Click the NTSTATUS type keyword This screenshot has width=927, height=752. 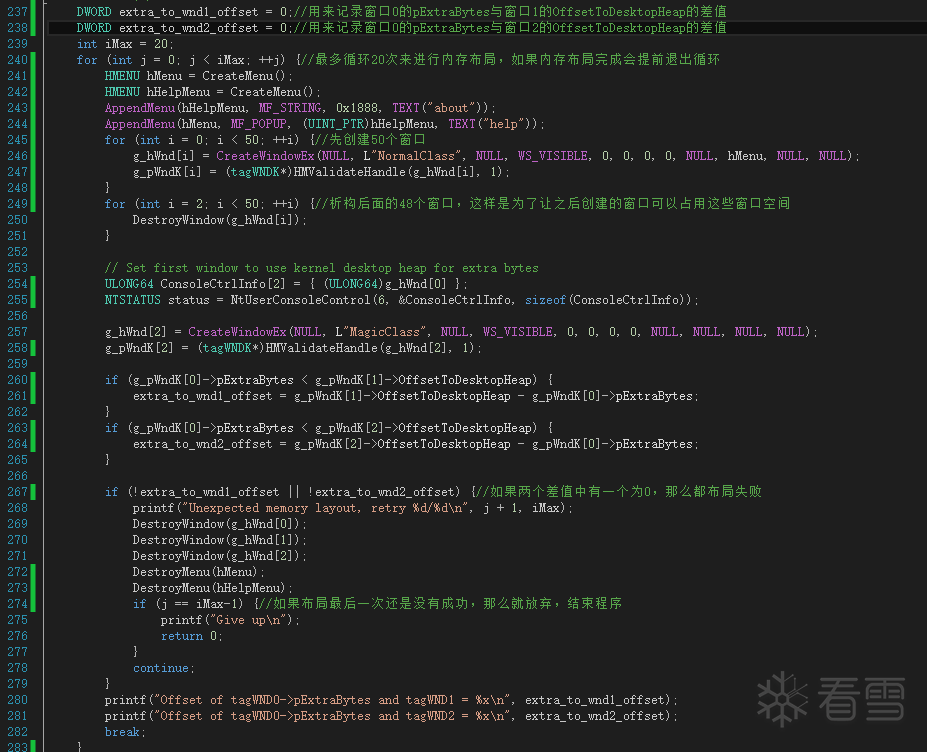pyautogui.click(x=132, y=300)
